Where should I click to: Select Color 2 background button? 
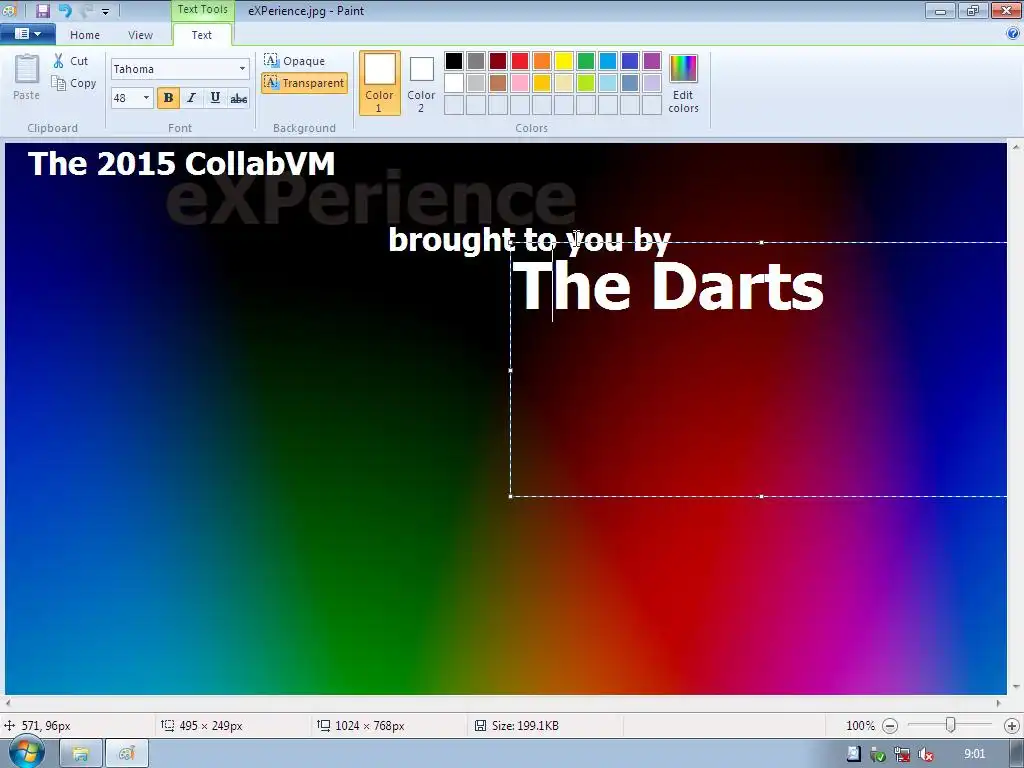click(x=421, y=84)
